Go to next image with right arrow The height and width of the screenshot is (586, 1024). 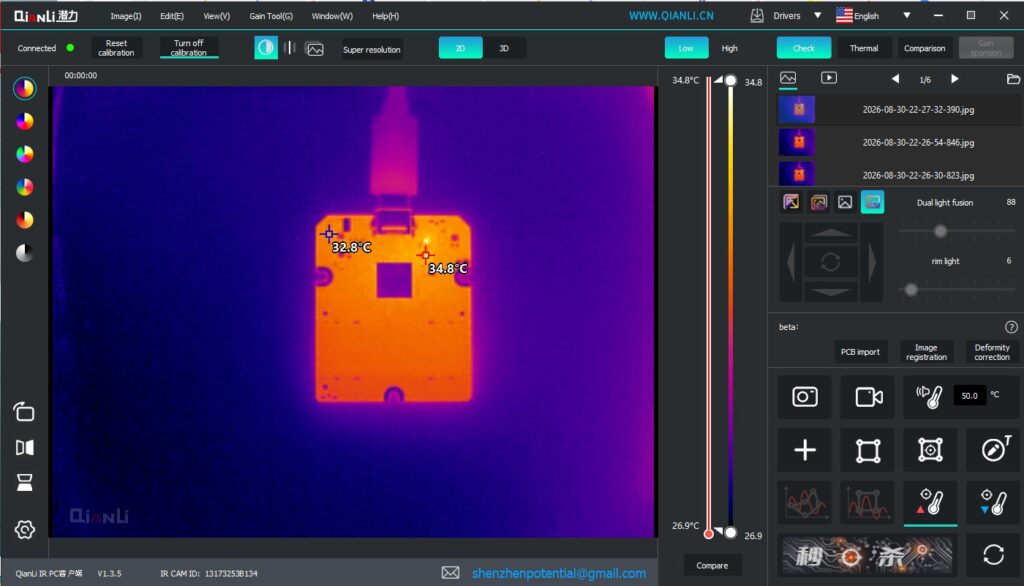pyautogui.click(x=955, y=79)
